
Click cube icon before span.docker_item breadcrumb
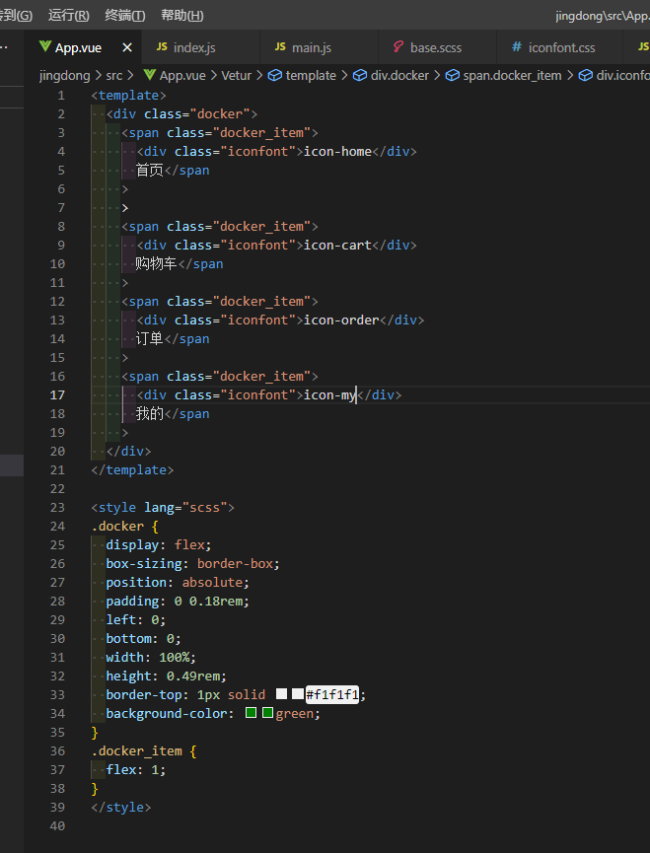(x=452, y=75)
